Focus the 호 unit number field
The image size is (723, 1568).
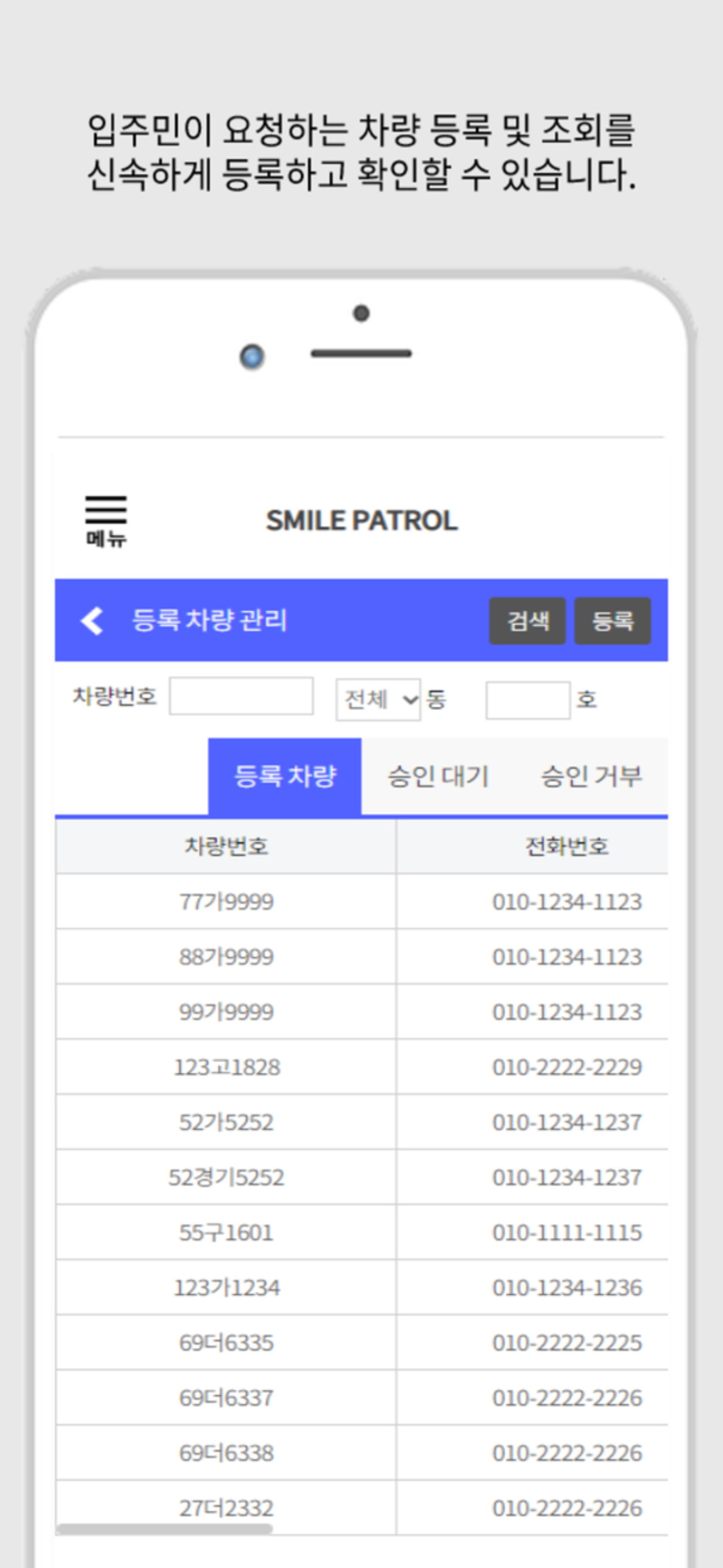[x=527, y=700]
